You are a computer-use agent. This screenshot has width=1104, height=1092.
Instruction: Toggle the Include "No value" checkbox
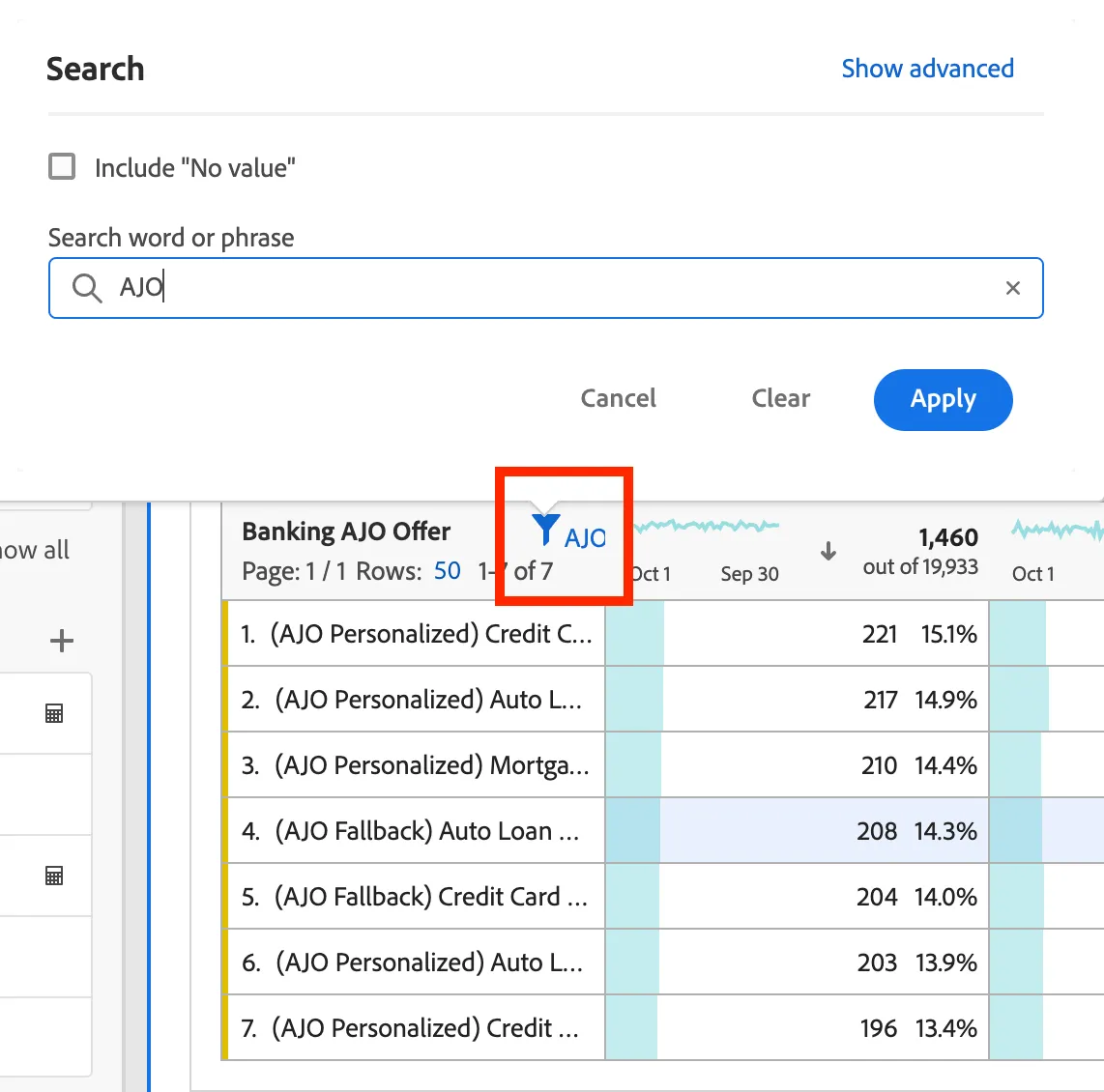[x=62, y=167]
